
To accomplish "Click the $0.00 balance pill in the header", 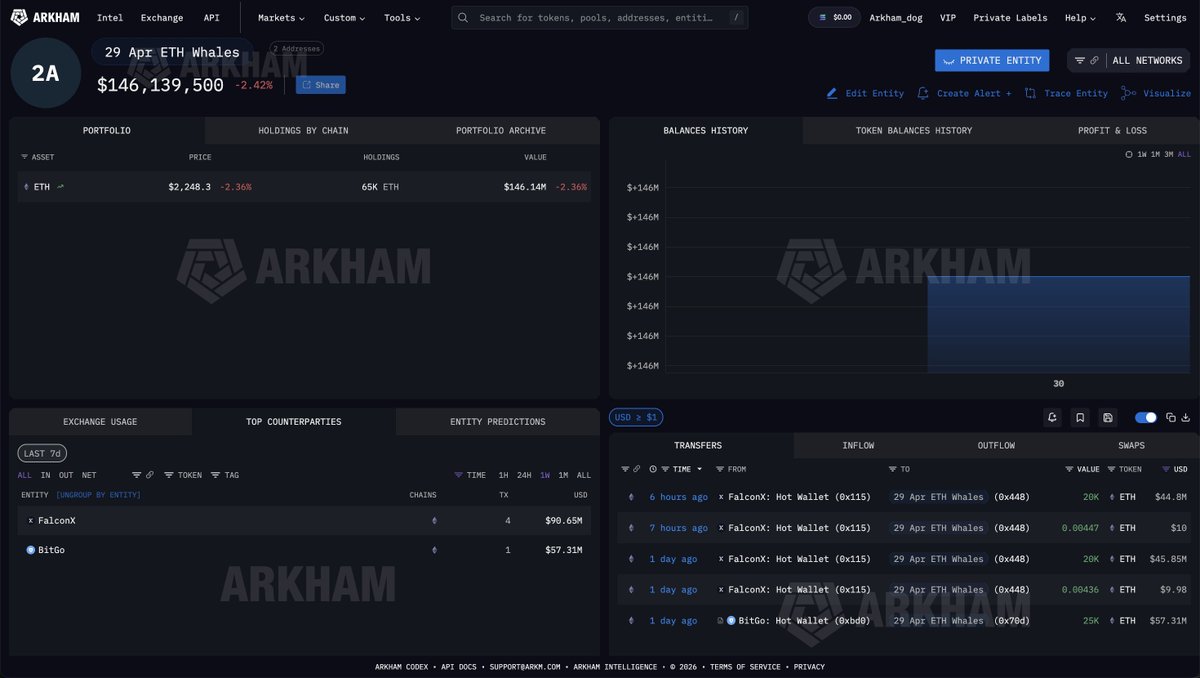I will 834,18.
